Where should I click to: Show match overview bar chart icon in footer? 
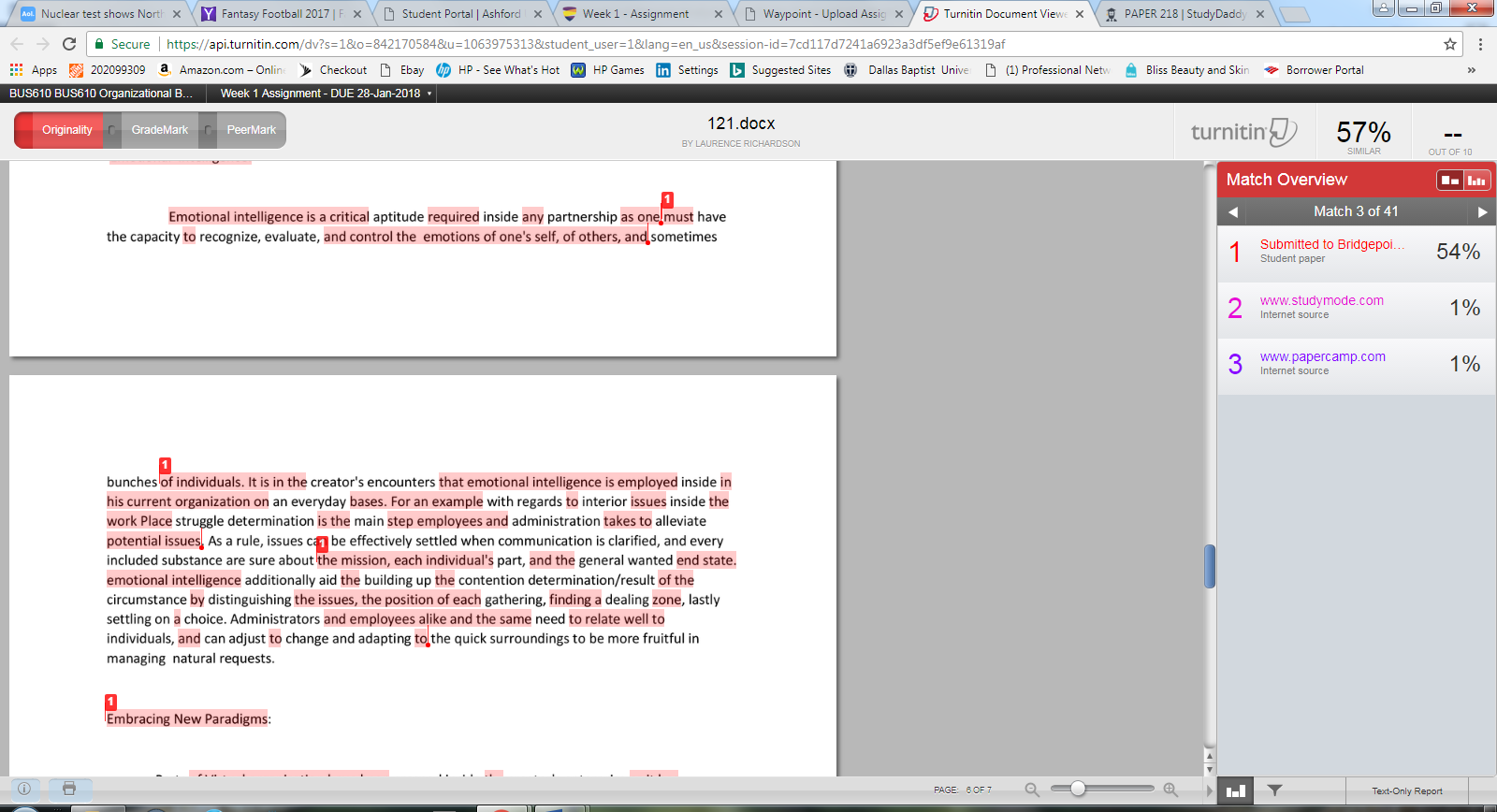(1236, 790)
